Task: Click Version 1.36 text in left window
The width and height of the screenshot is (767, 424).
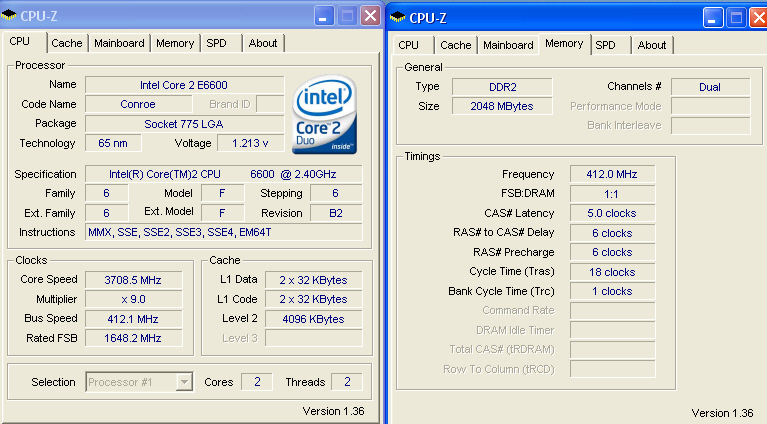Action: point(333,411)
